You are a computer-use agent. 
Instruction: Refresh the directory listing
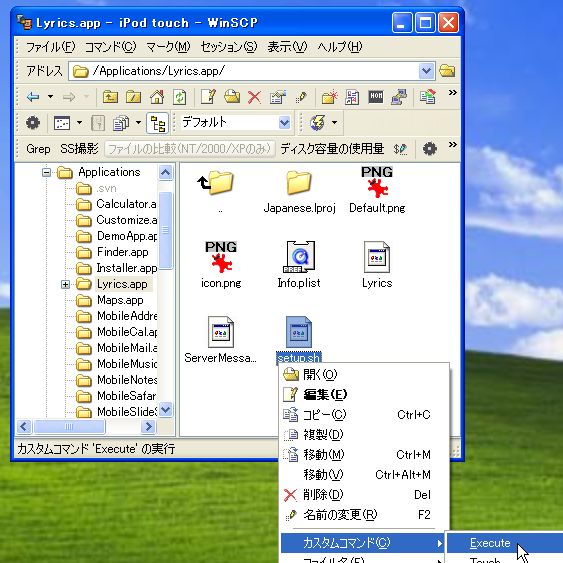(x=180, y=97)
